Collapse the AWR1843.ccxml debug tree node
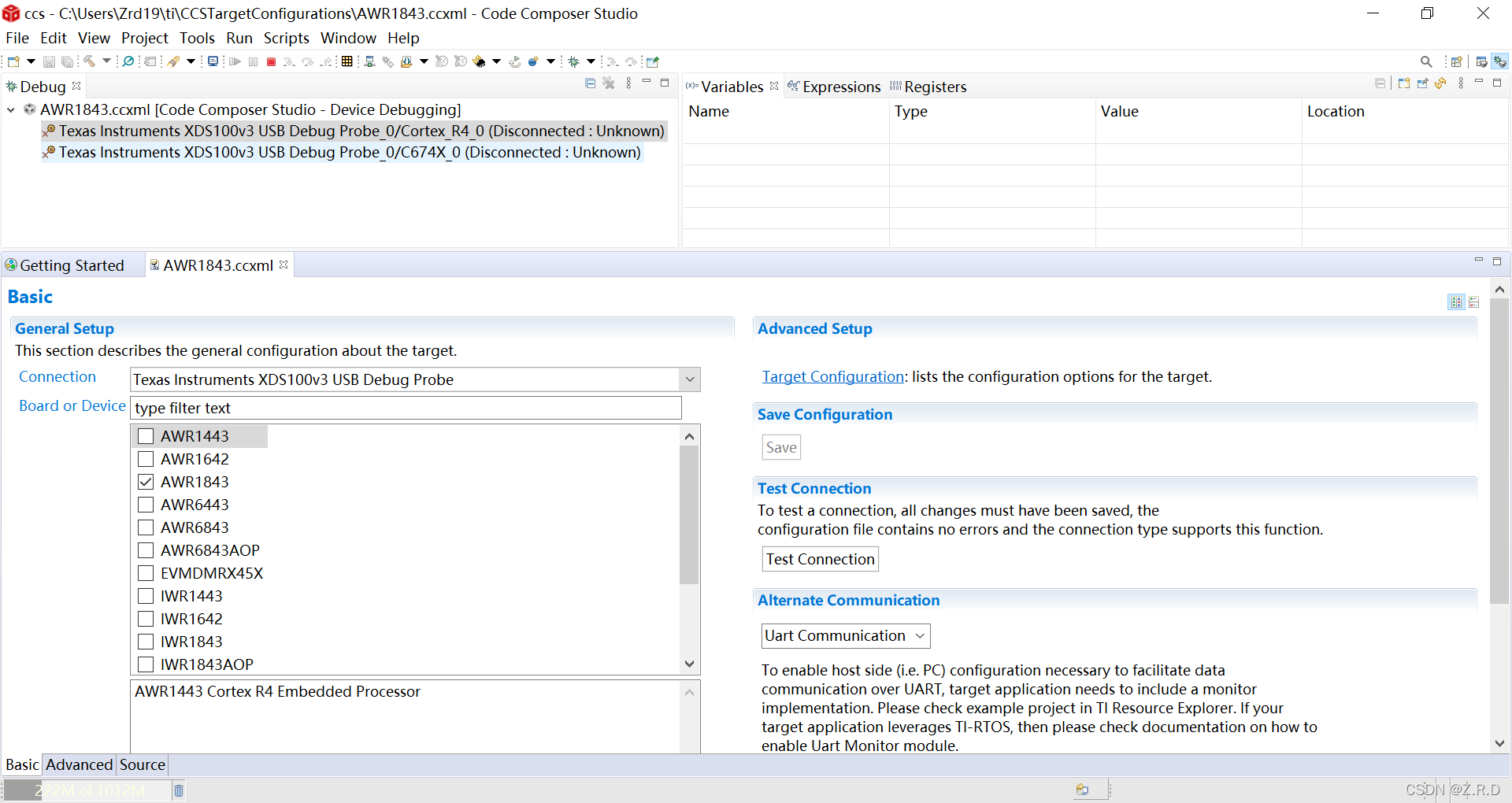Image resolution: width=1512 pixels, height=803 pixels. 11,110
